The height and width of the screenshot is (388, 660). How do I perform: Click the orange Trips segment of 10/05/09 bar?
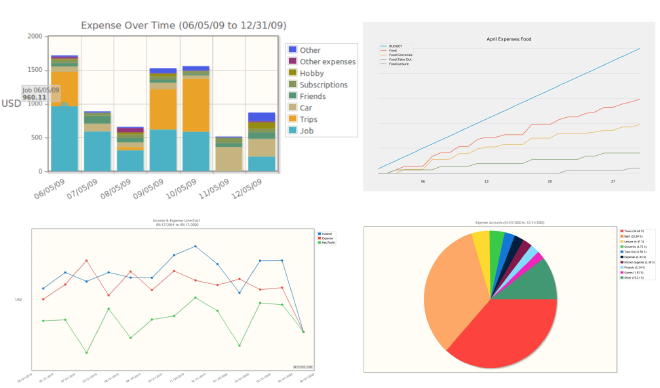click(196, 105)
